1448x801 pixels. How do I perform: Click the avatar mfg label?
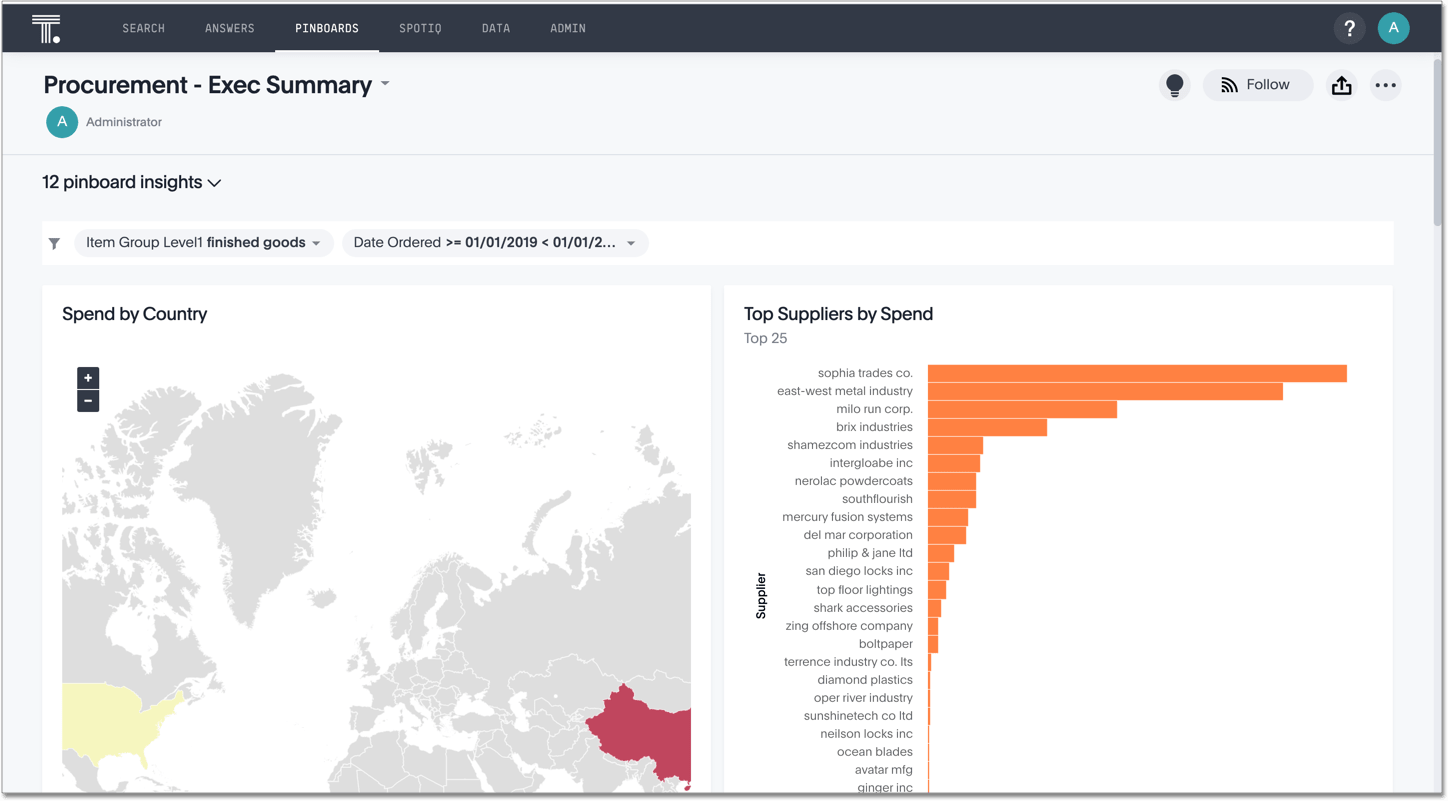(883, 770)
